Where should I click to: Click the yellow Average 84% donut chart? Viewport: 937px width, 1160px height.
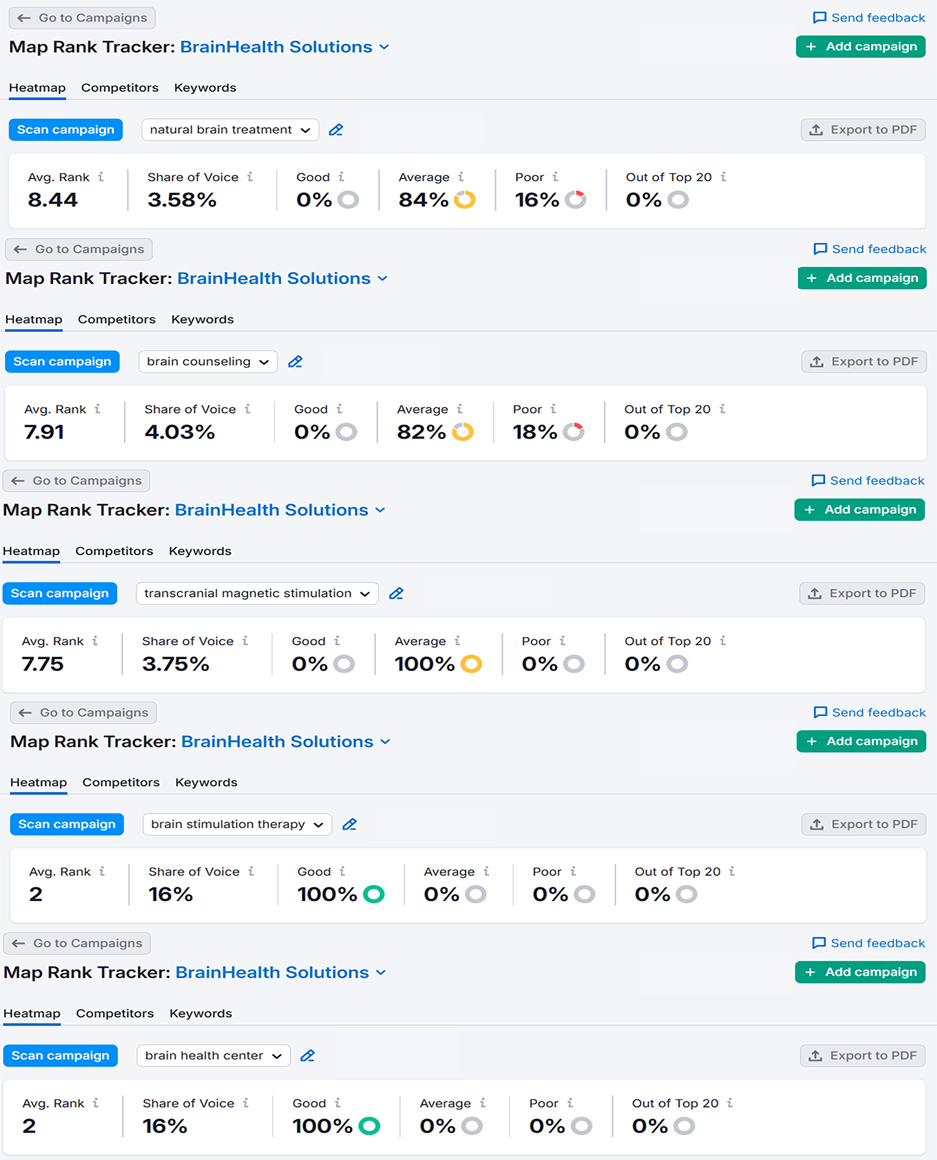click(464, 200)
